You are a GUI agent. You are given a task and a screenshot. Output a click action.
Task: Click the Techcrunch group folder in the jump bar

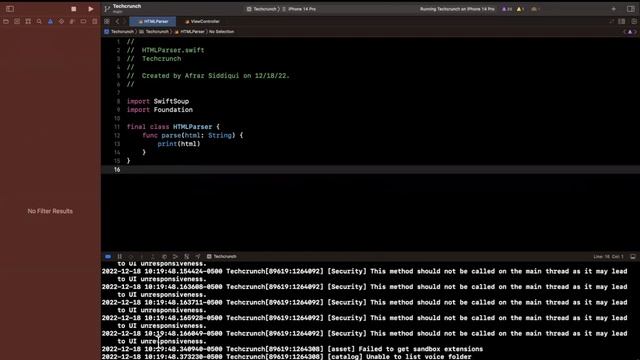(x=154, y=31)
